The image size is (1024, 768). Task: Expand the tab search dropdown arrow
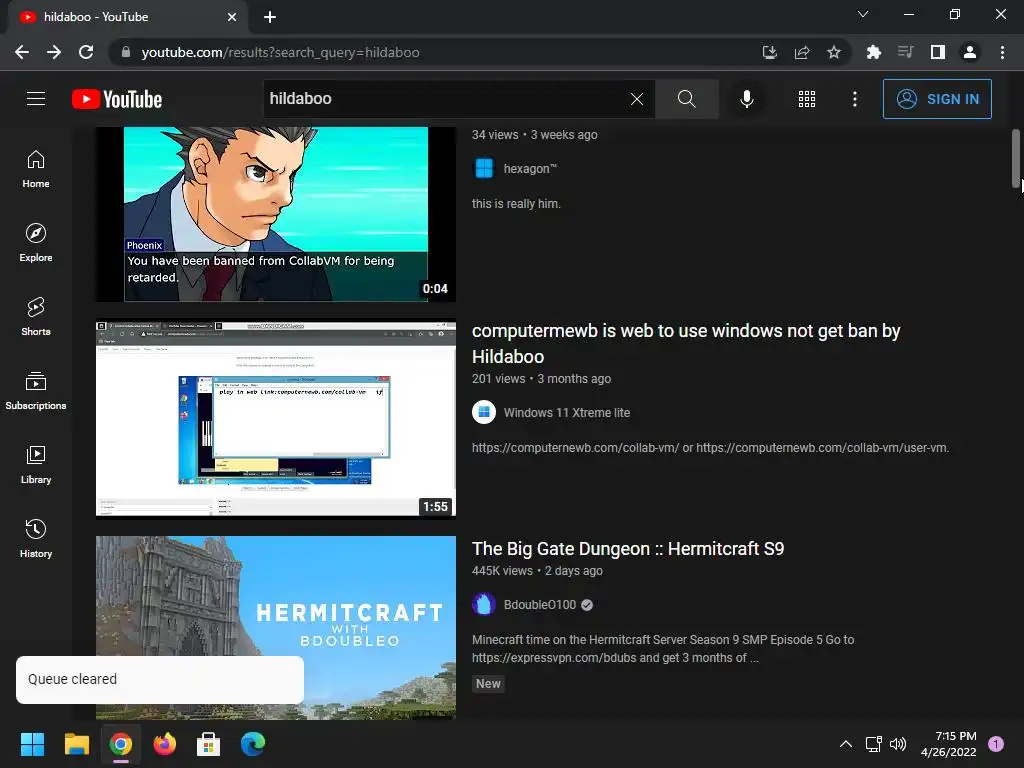[863, 14]
